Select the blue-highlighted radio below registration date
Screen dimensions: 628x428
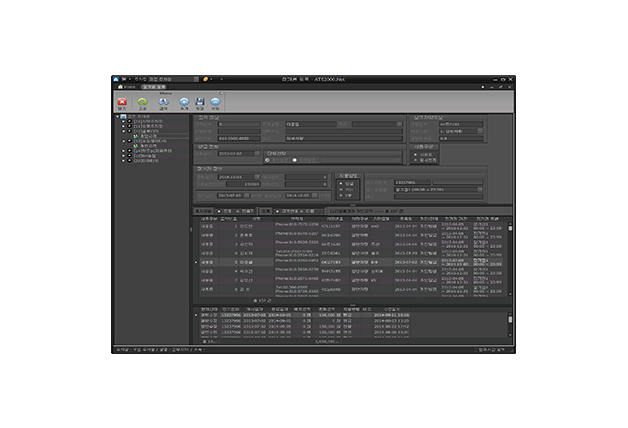[268, 160]
